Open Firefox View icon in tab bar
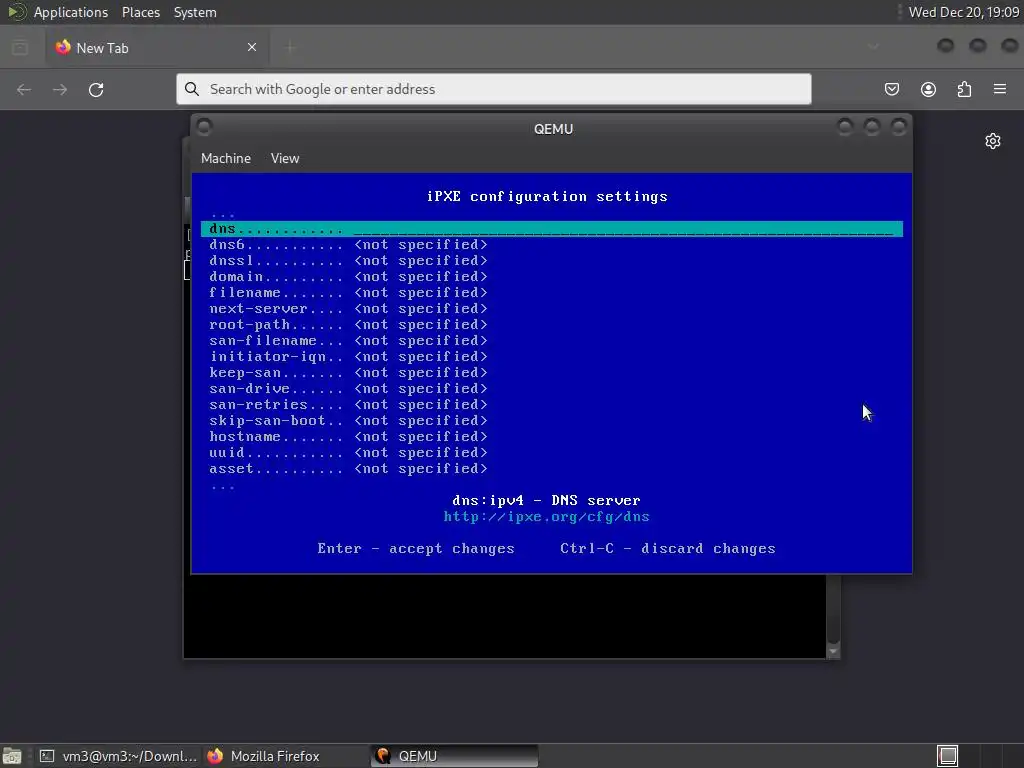This screenshot has height=768, width=1024. (x=20, y=48)
